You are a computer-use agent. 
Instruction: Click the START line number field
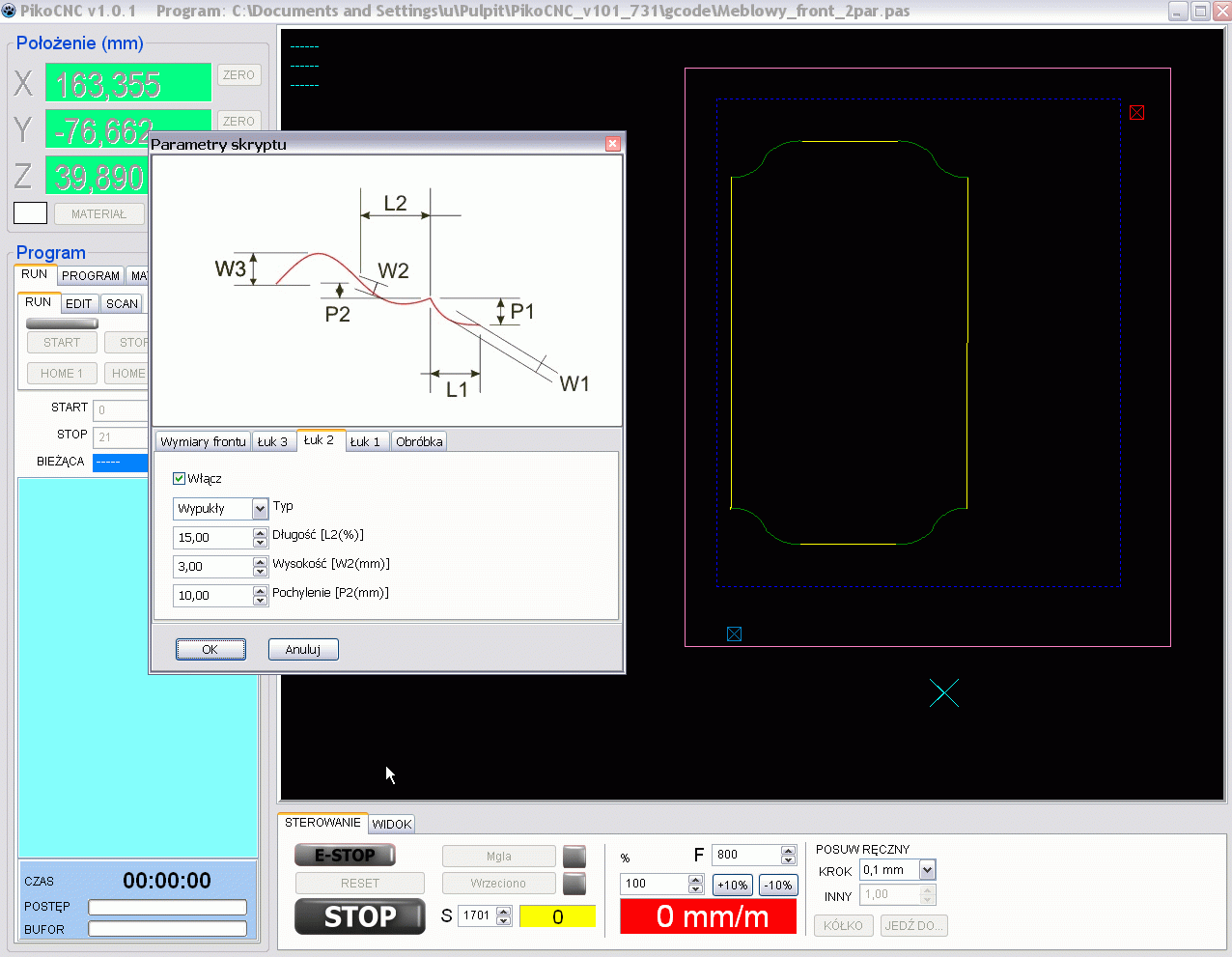point(122,409)
